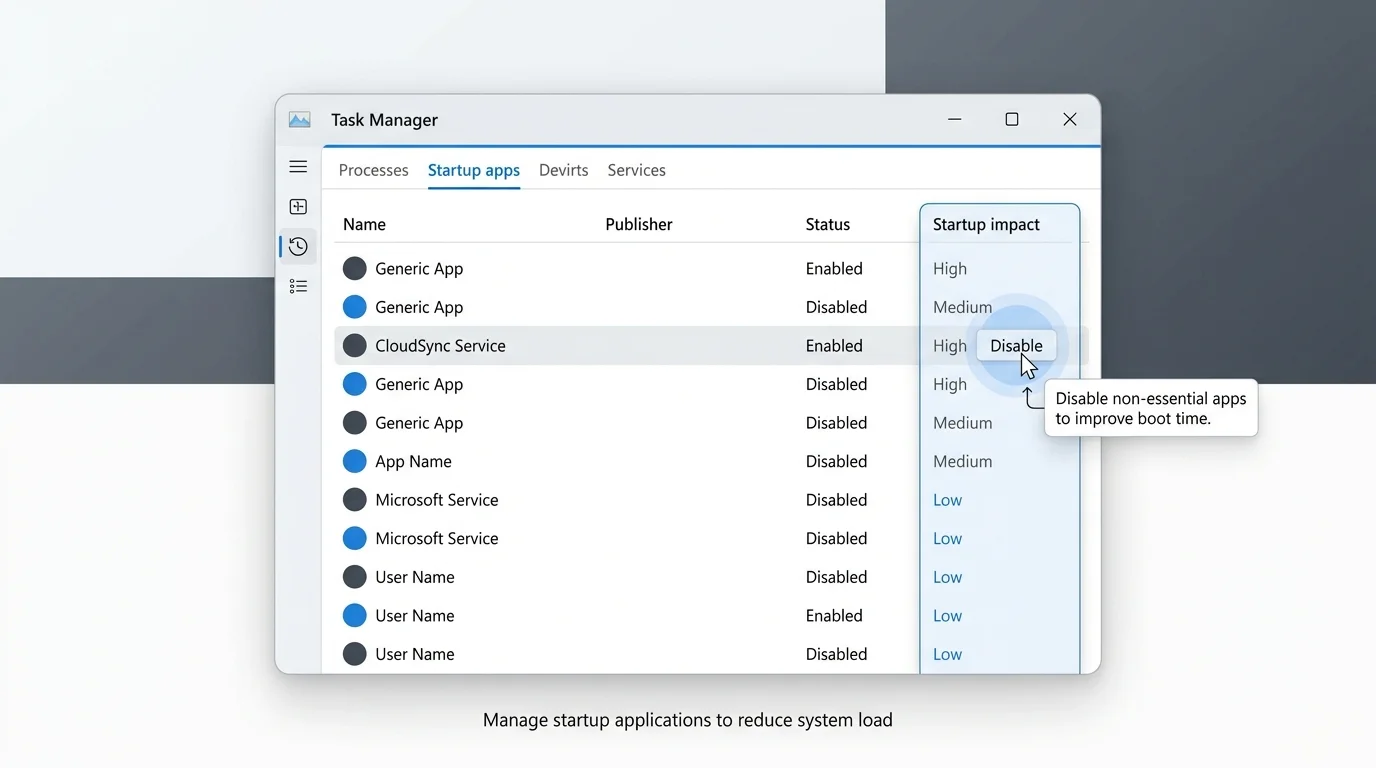Click Disable for CloudSync Service
This screenshot has height=768, width=1376.
pos(1016,346)
